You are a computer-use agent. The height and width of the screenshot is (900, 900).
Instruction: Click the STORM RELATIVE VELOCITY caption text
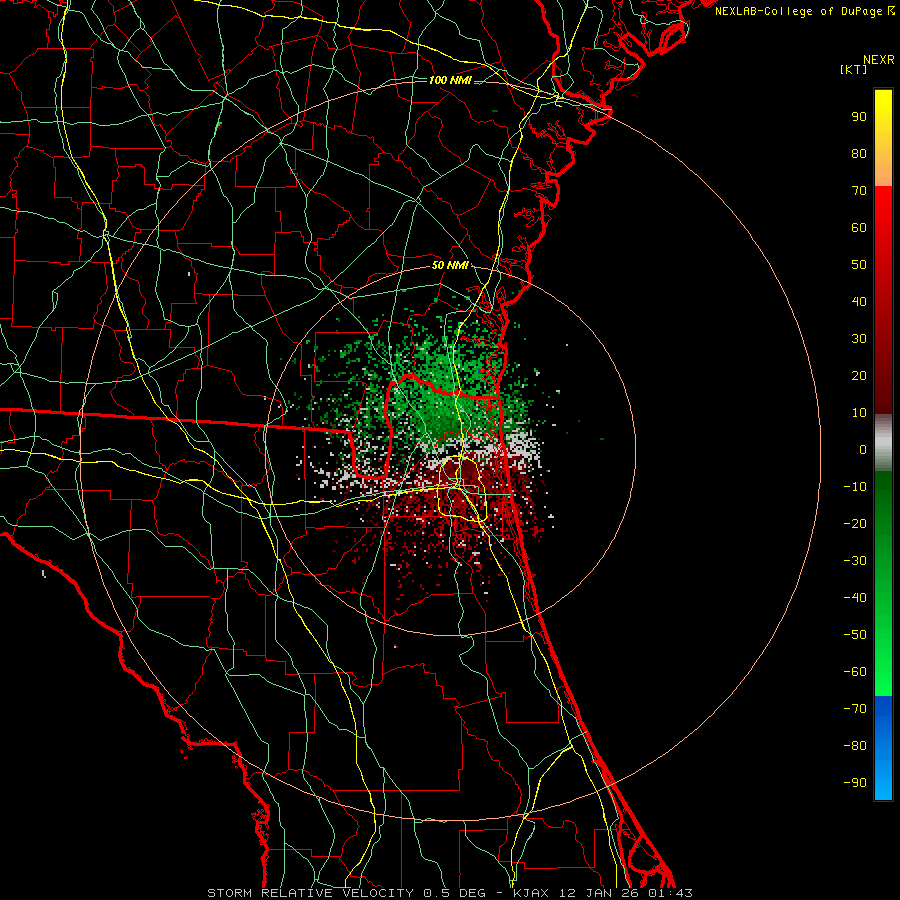312,893
